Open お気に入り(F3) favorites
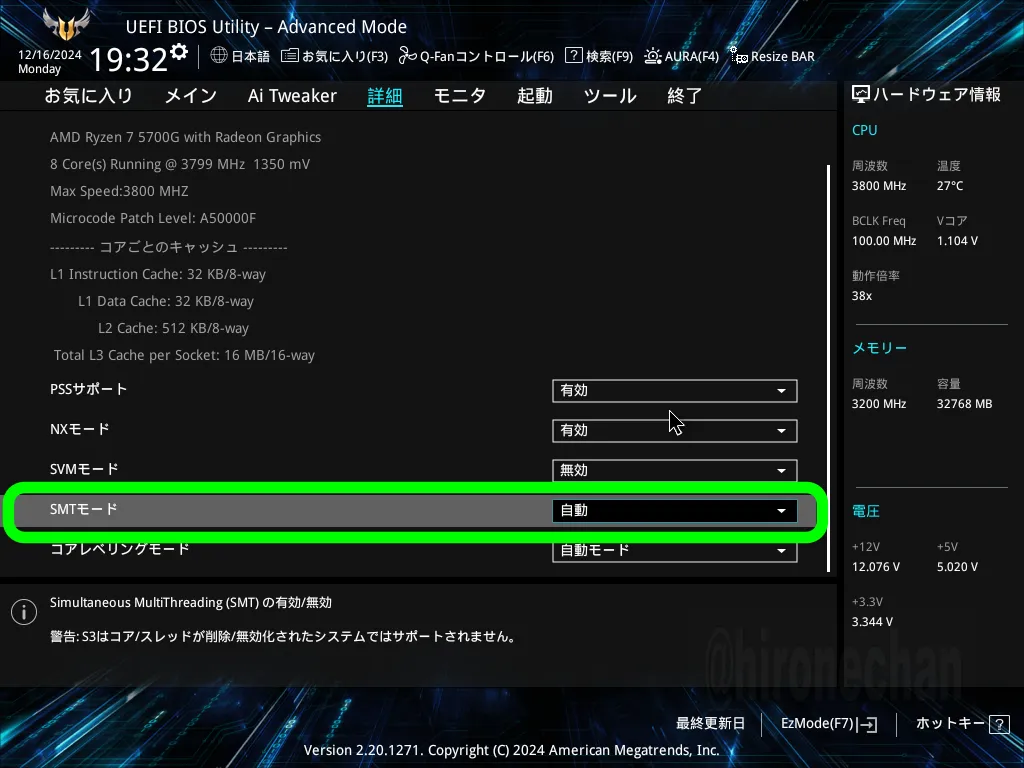 tap(334, 56)
